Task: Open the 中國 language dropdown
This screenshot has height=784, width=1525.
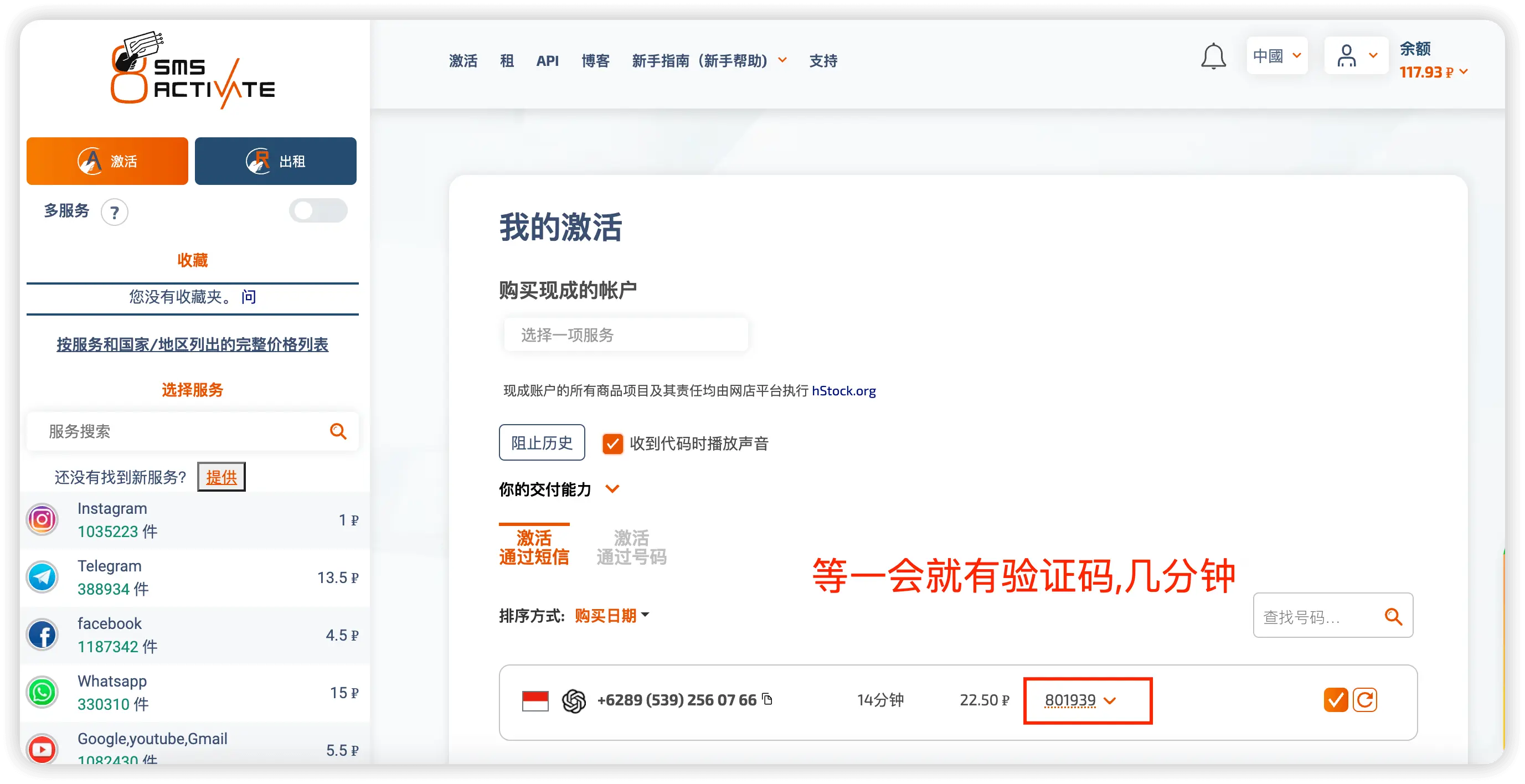Action: coord(1276,56)
